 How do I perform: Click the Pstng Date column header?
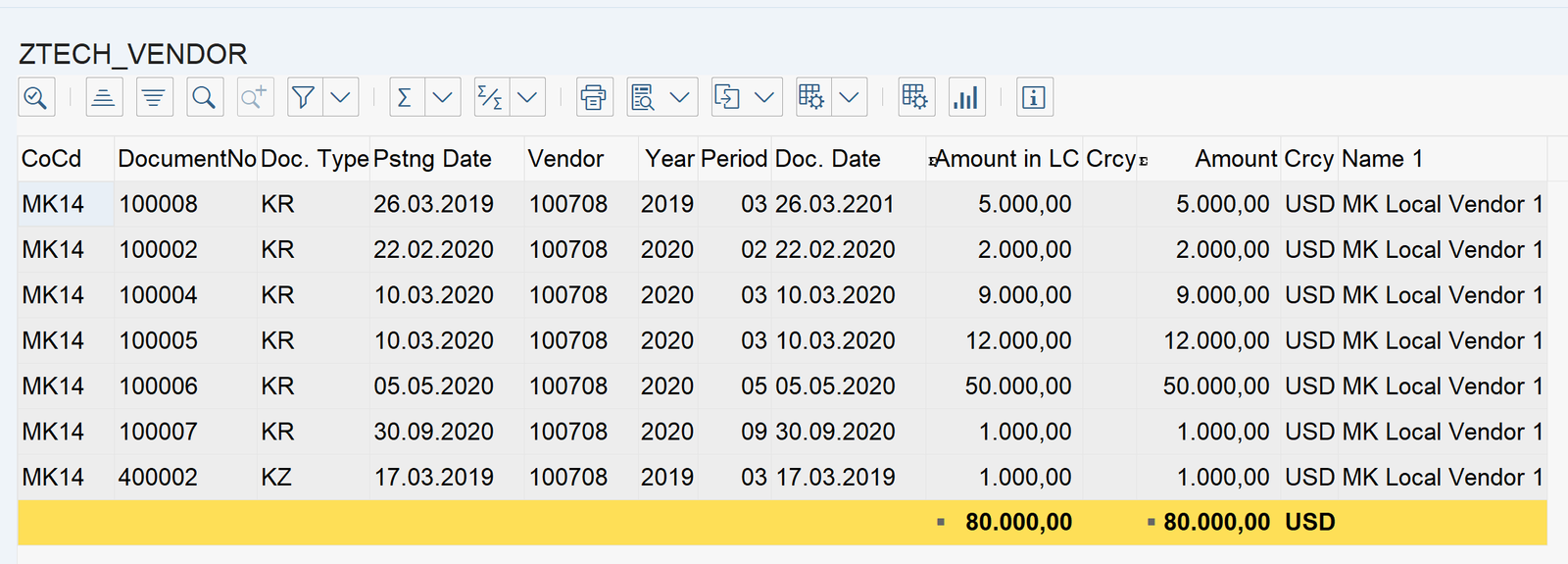pos(432,159)
